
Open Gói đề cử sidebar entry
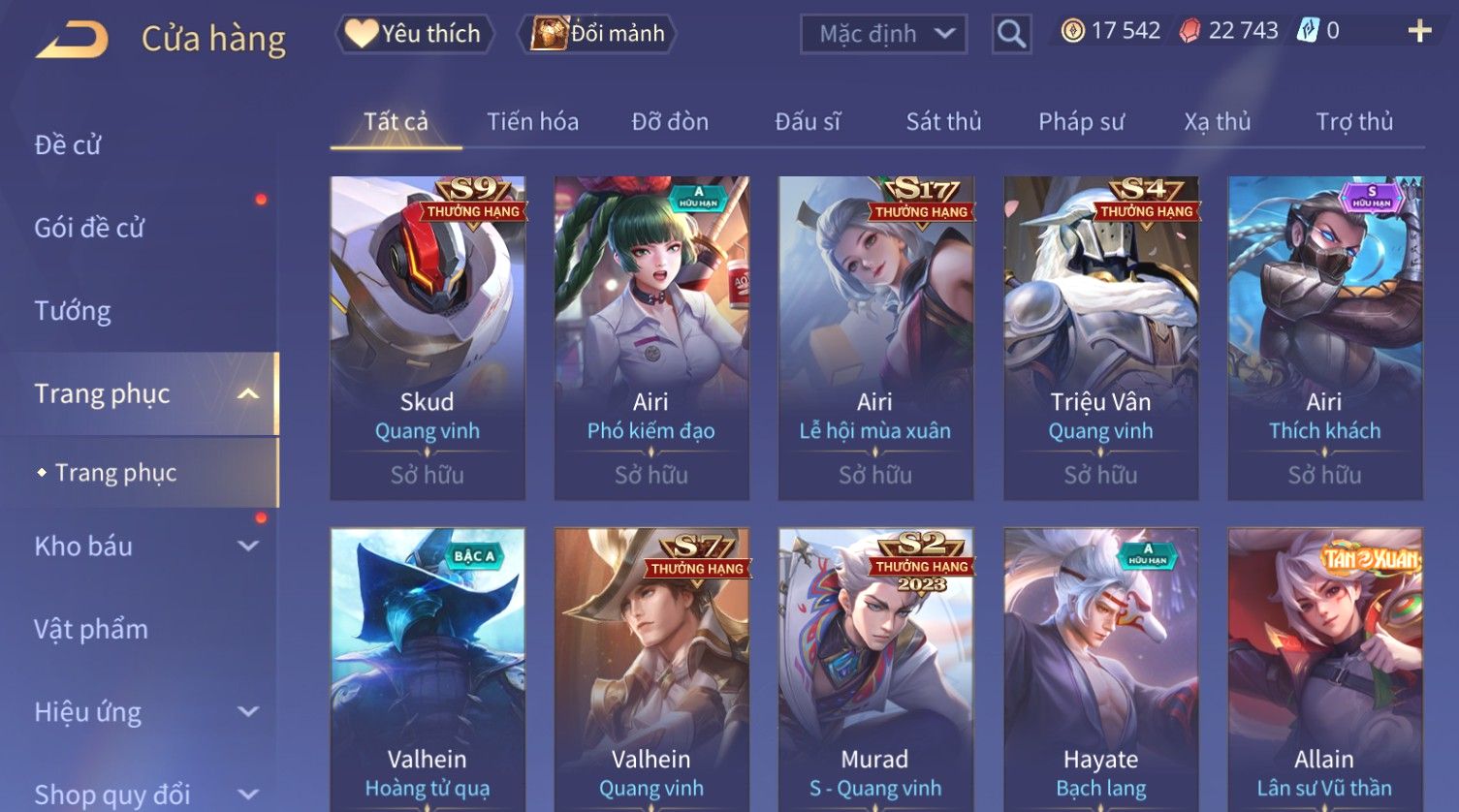point(89,228)
